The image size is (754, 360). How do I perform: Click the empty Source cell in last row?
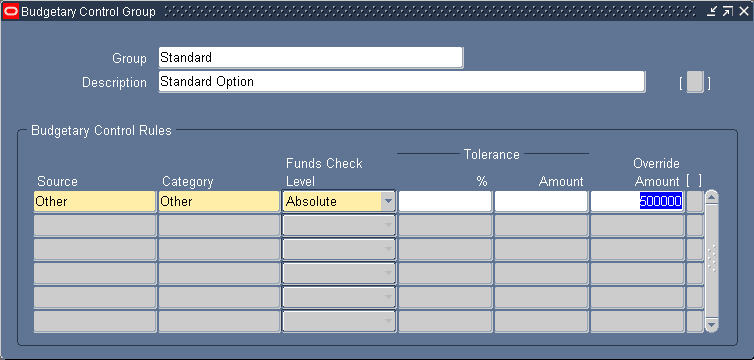(x=95, y=322)
